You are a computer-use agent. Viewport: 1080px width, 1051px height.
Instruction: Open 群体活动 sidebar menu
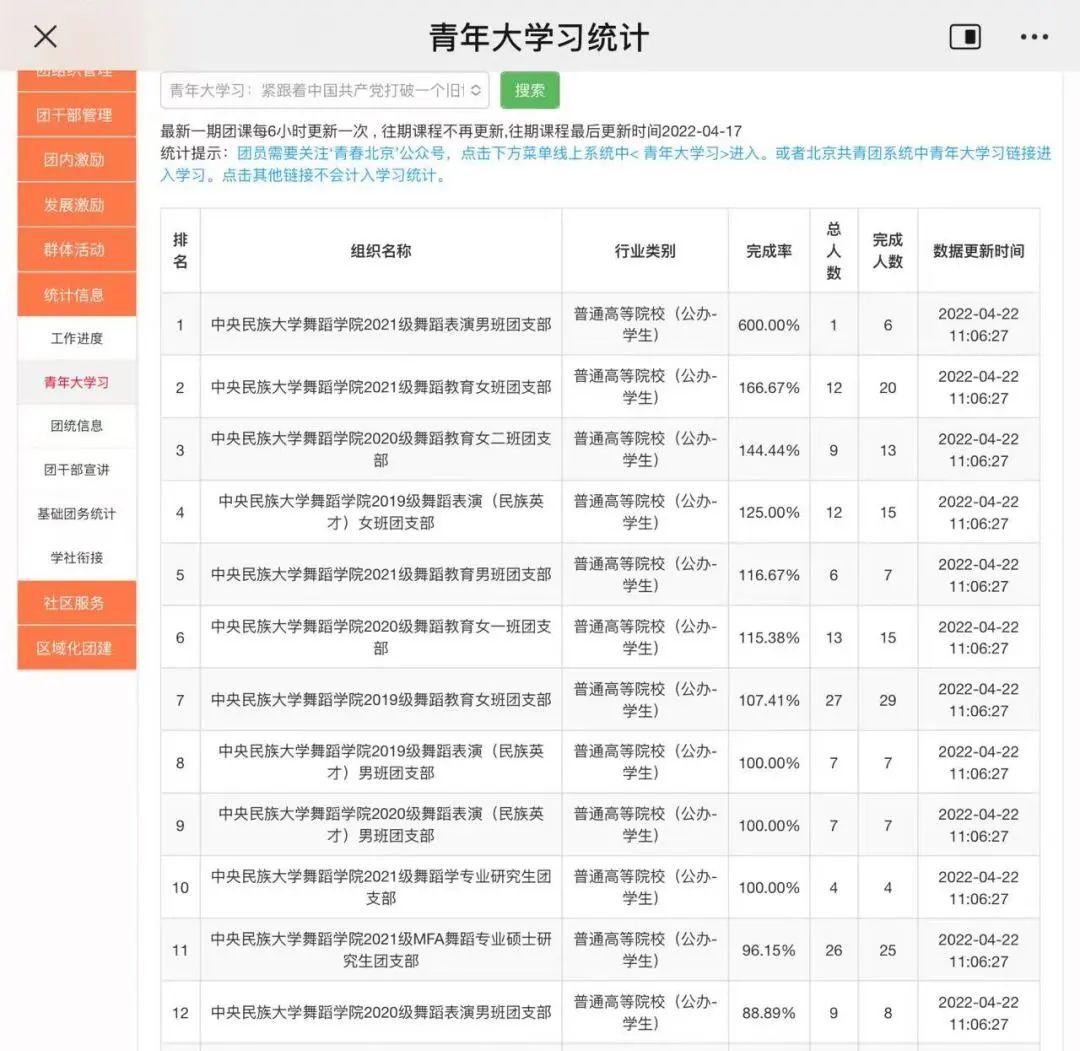[x=76, y=250]
